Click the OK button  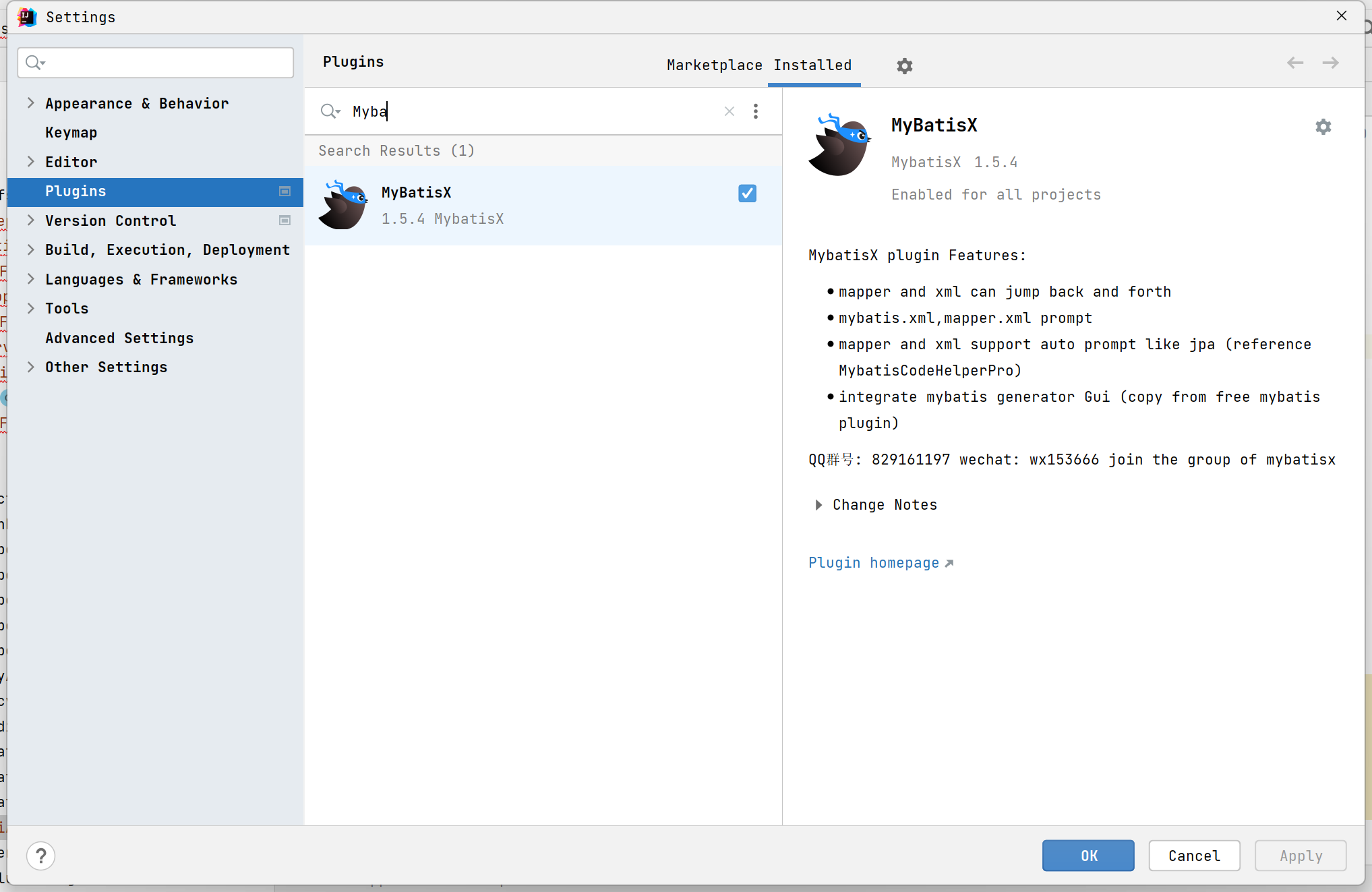pos(1088,856)
